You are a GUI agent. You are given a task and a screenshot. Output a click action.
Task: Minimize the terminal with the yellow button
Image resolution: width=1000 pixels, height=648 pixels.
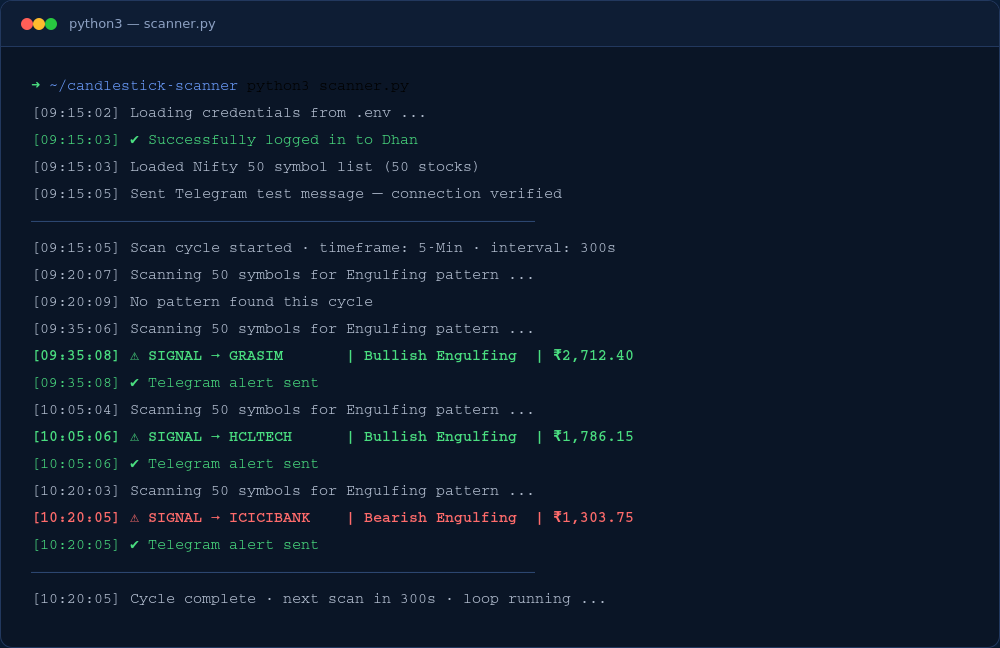click(x=39, y=24)
